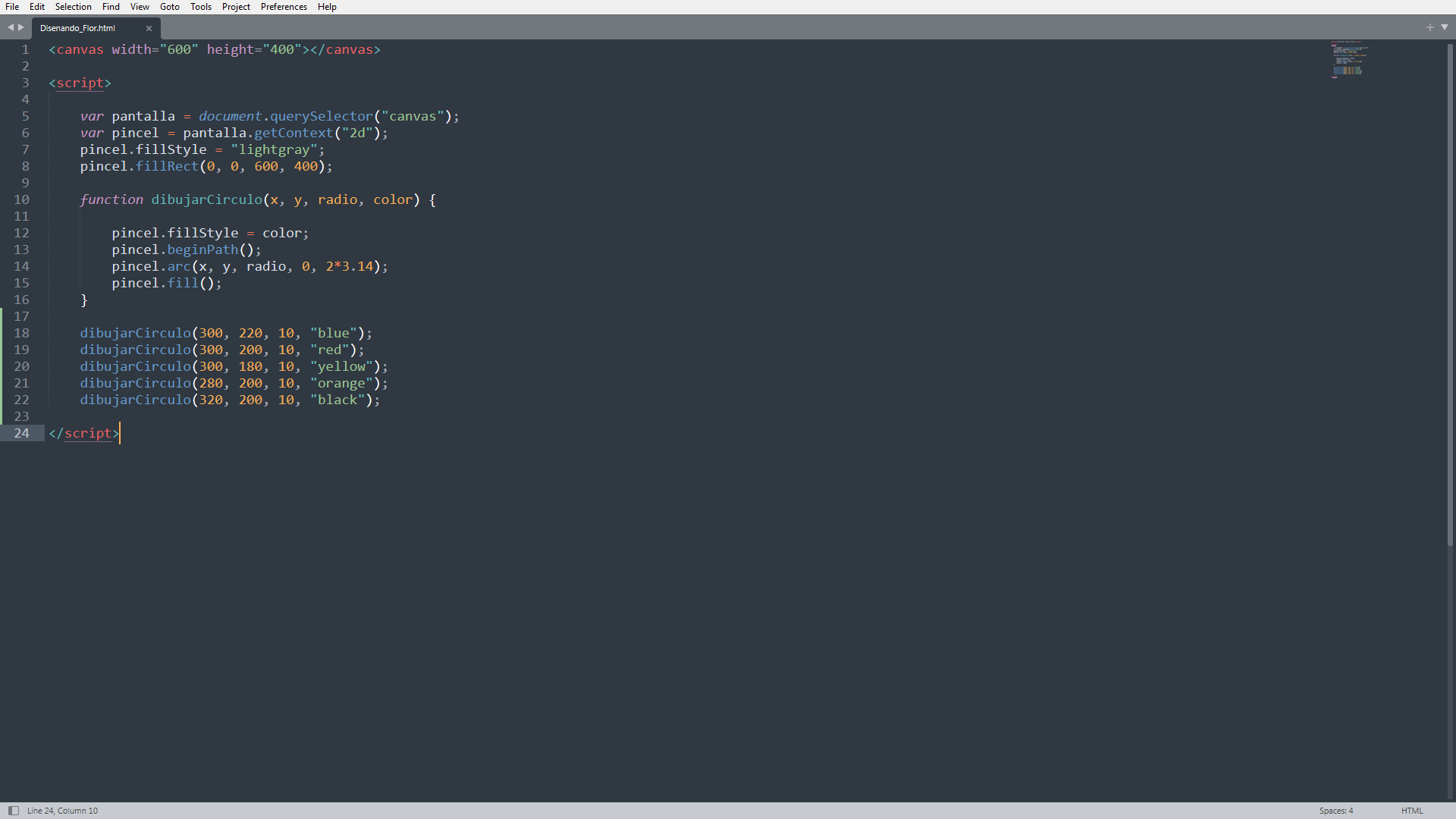The width and height of the screenshot is (1456, 819).
Task: Open the Selection menu
Action: pos(74,7)
